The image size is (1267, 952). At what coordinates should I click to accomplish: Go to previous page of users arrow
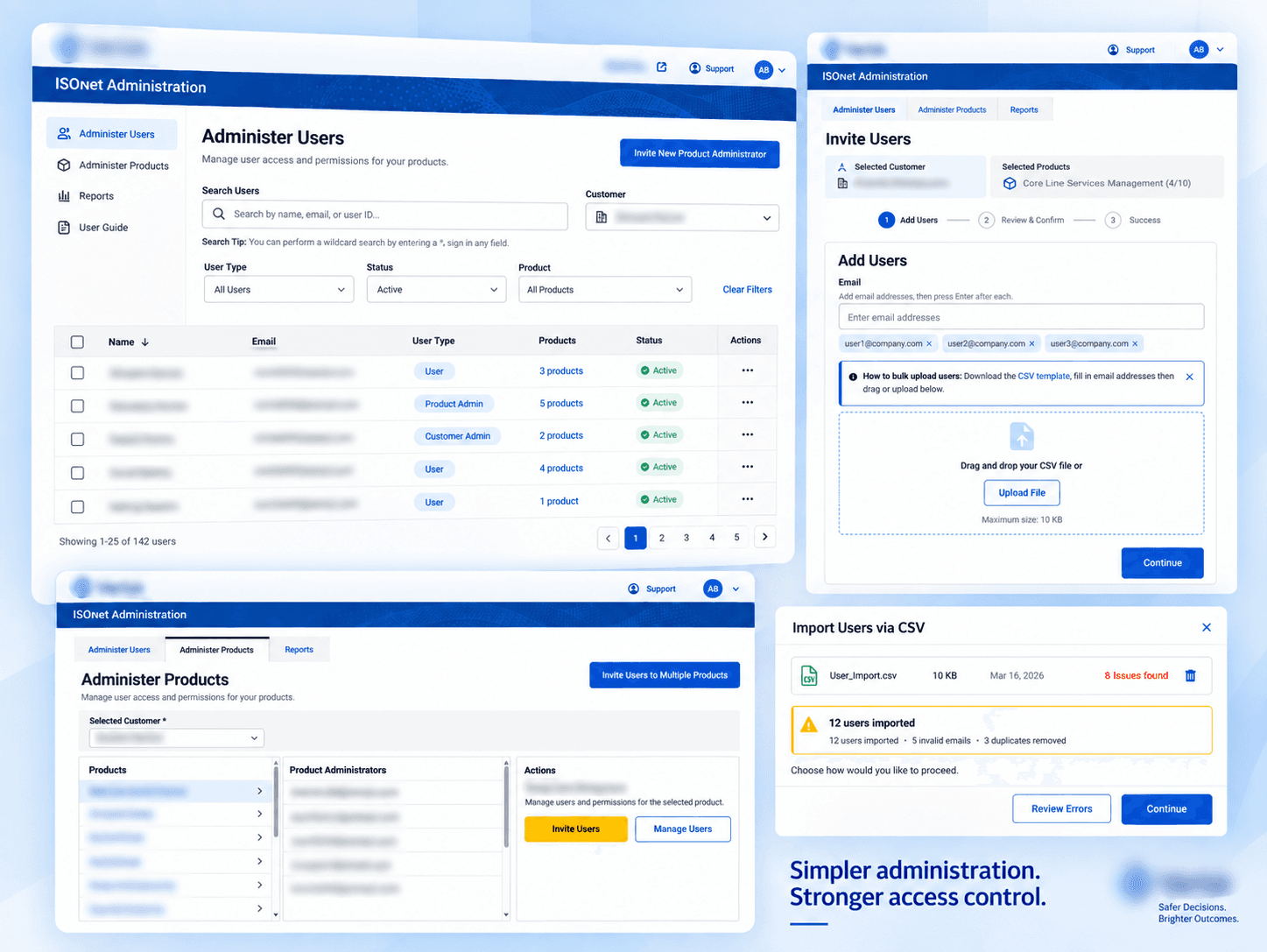pos(609,538)
